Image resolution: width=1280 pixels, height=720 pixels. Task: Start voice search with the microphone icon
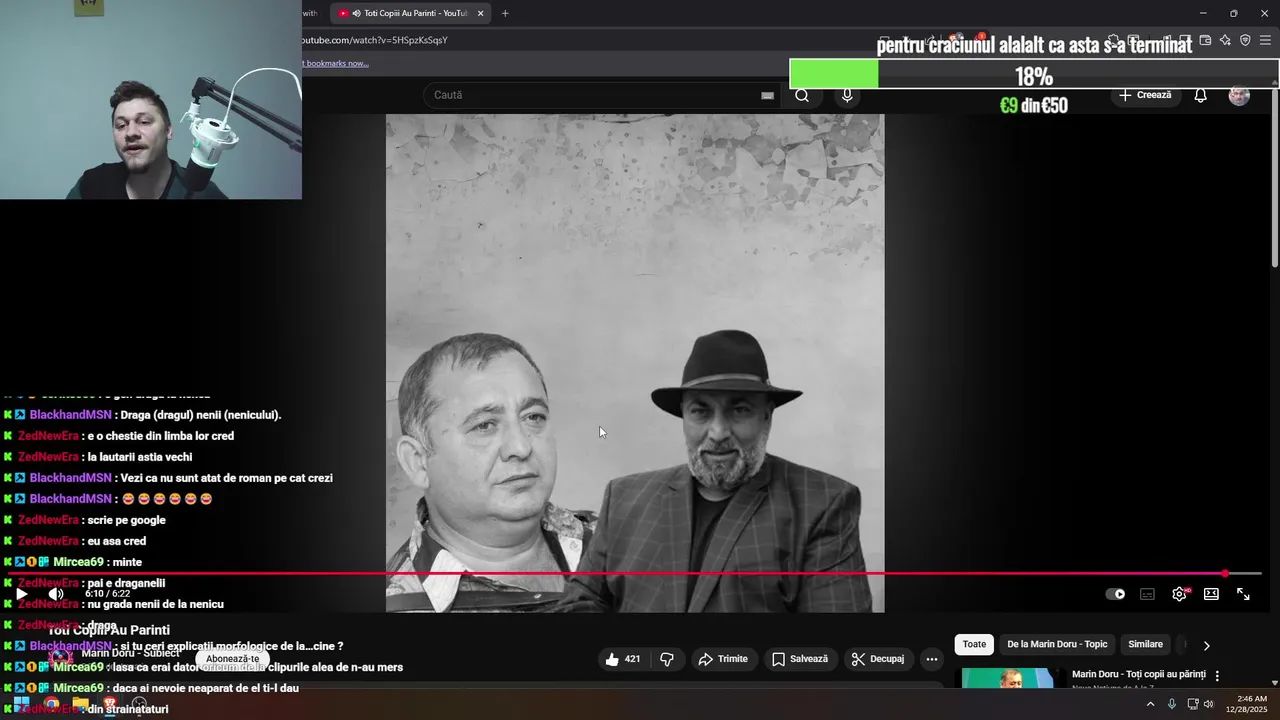847,95
